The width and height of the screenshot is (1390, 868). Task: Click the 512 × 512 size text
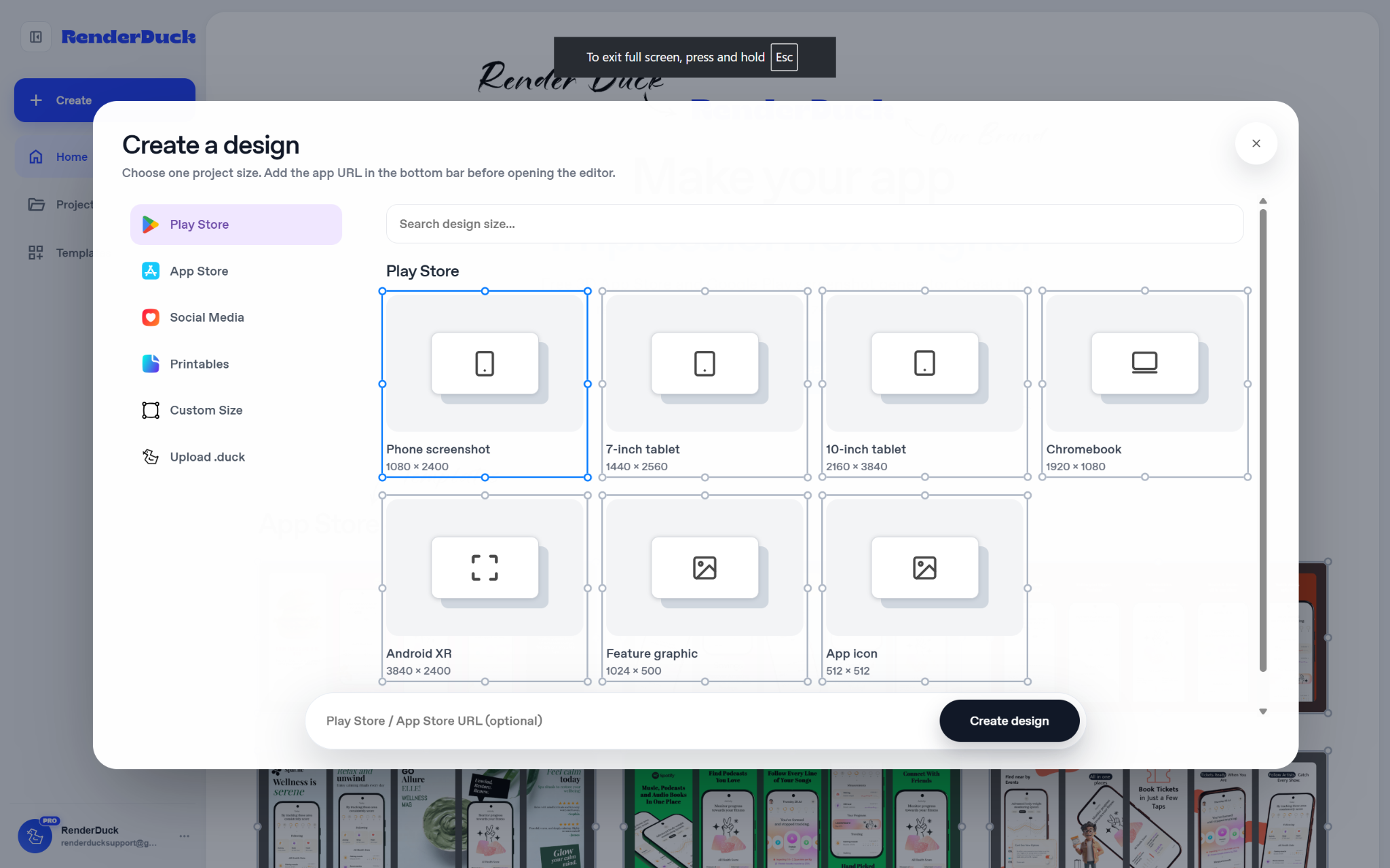click(848, 671)
